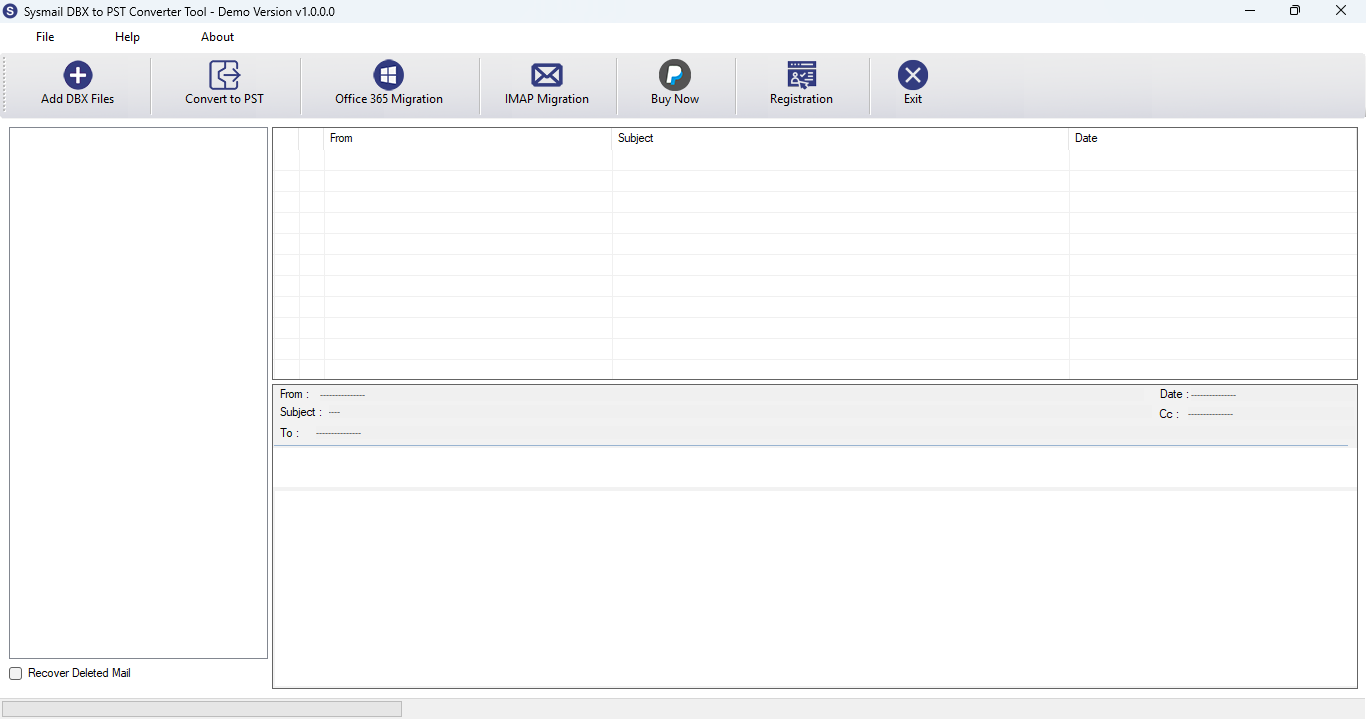Click the Exit toolbar icon

click(x=913, y=75)
